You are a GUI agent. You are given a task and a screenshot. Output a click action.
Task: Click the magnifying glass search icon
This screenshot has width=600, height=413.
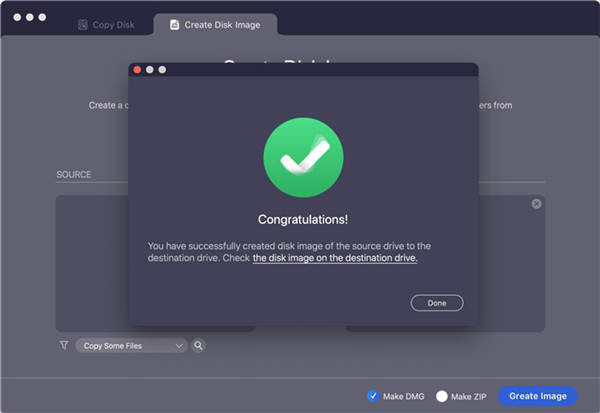pos(198,345)
